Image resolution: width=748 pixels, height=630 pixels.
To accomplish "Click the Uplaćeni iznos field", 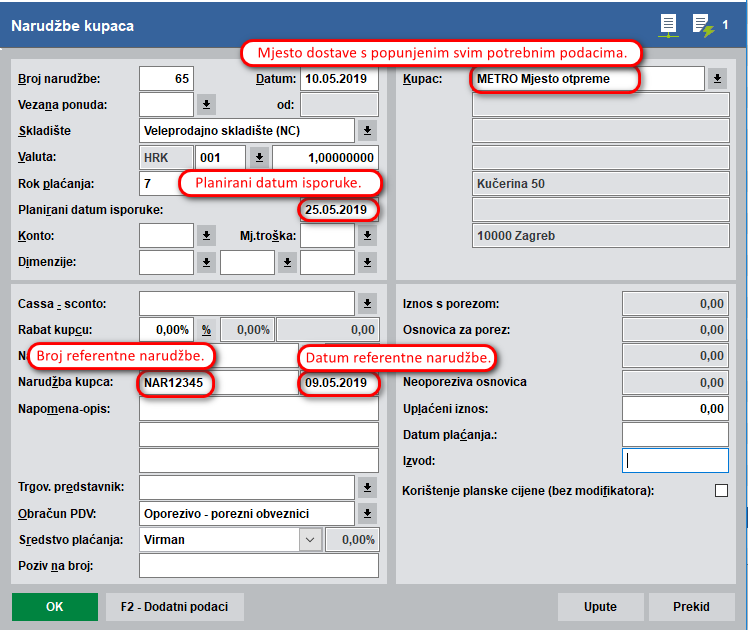I will point(675,409).
